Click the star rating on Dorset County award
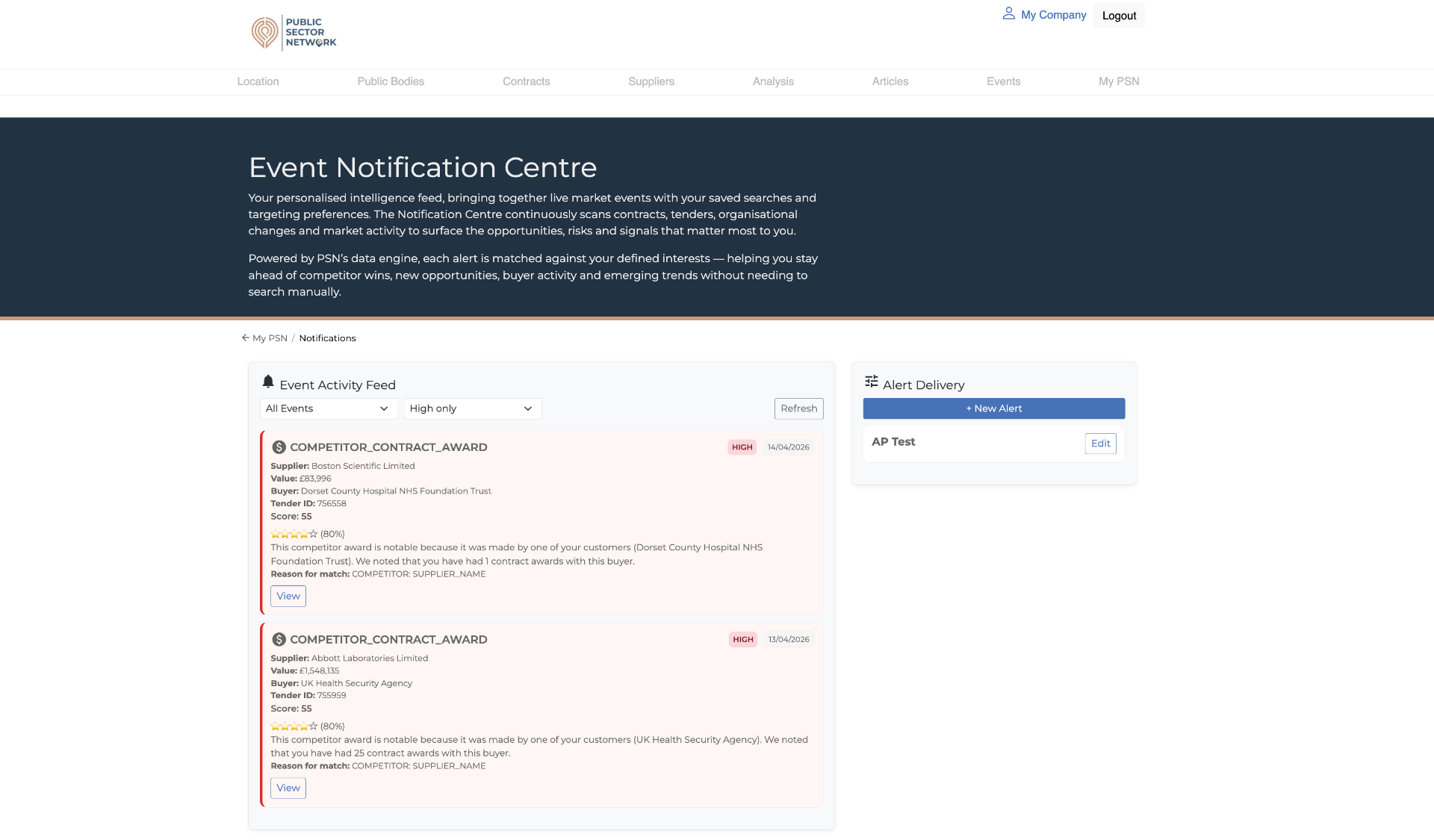 click(x=294, y=534)
